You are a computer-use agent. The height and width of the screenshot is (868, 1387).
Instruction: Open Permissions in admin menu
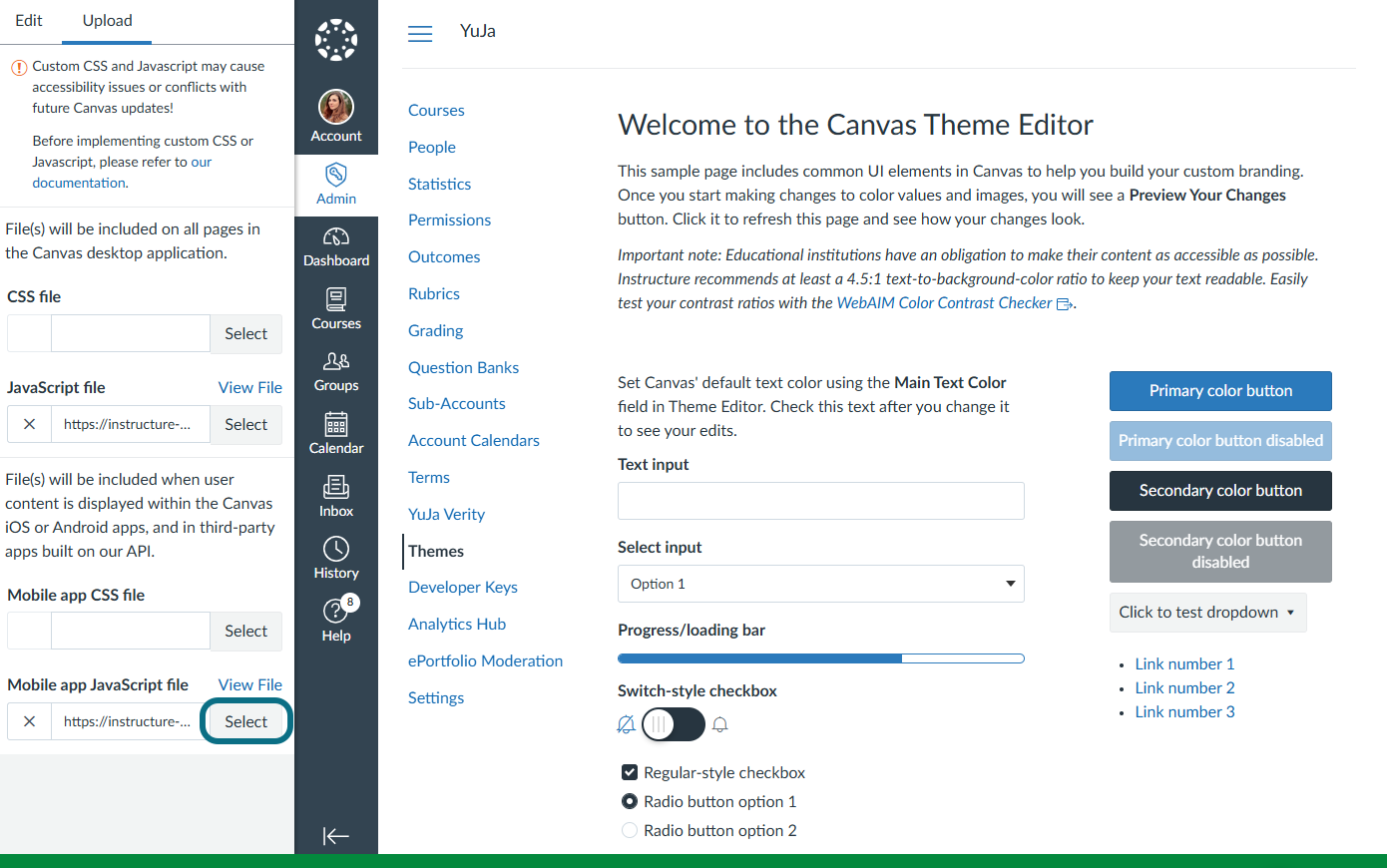[449, 219]
